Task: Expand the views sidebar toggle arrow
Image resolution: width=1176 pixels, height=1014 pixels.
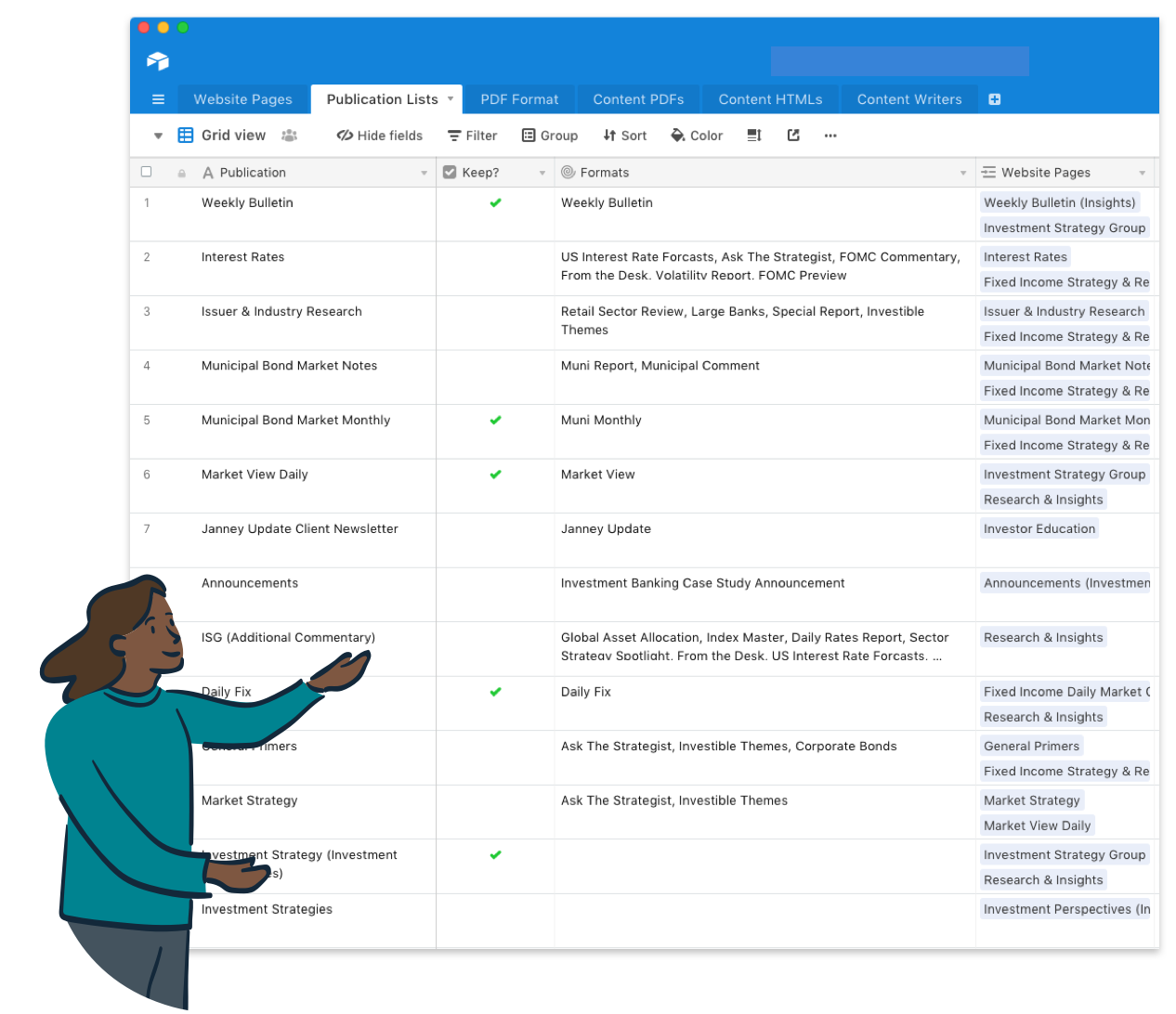Action: (158, 136)
